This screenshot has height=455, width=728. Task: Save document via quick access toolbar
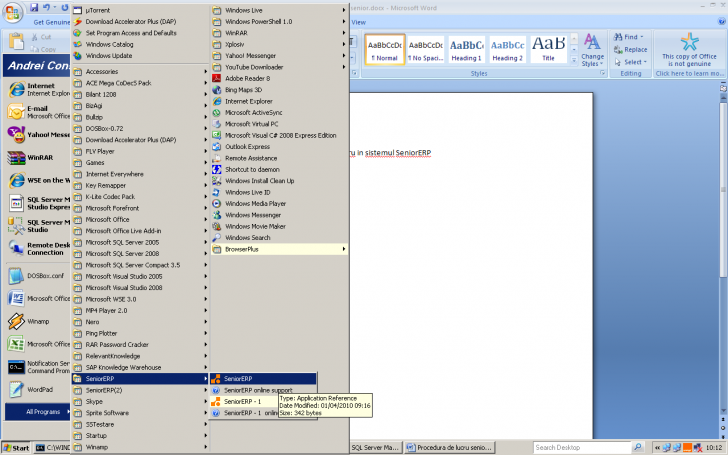[34, 7]
